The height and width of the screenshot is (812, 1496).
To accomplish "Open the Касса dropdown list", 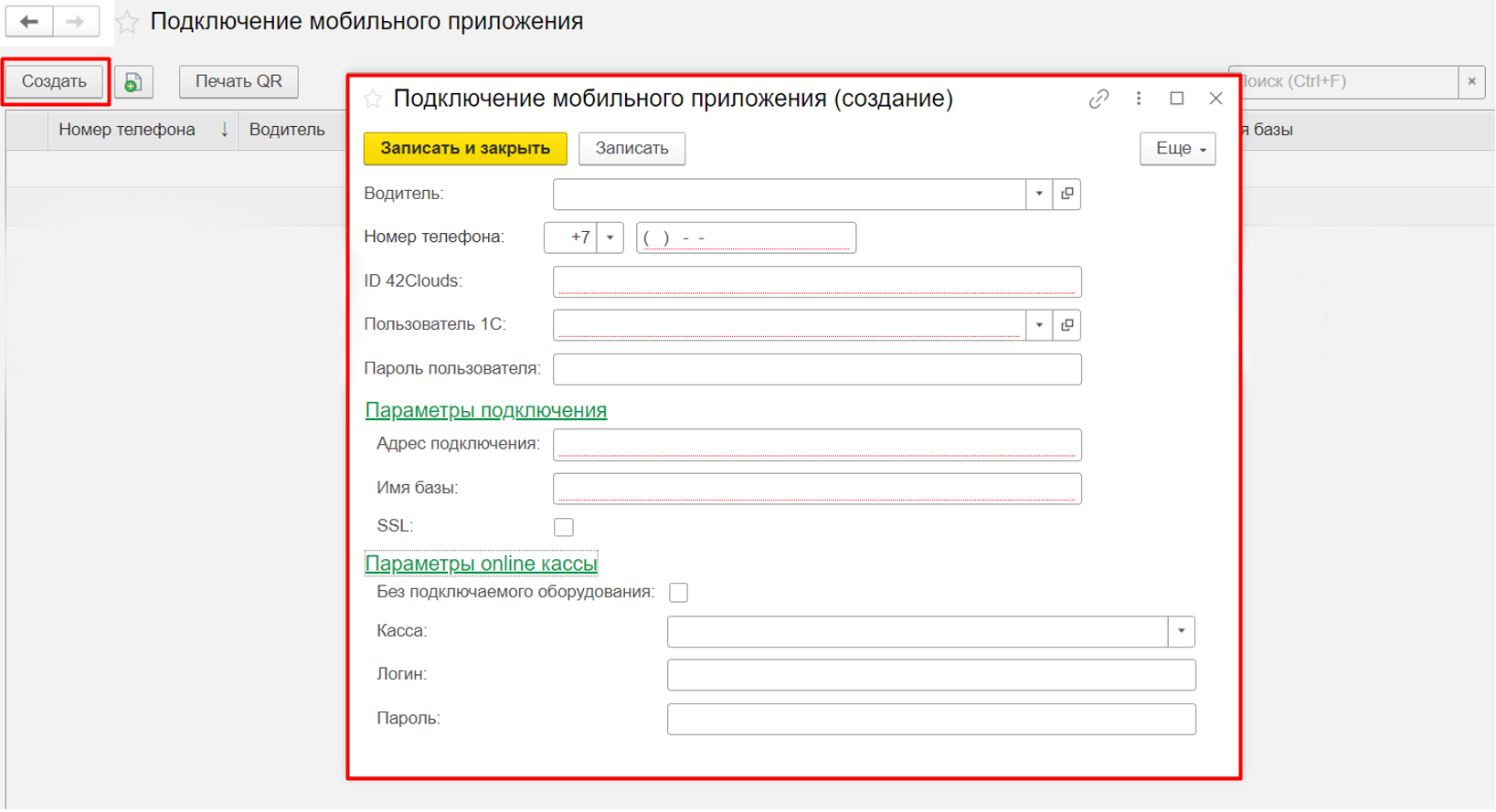I will tap(1182, 632).
